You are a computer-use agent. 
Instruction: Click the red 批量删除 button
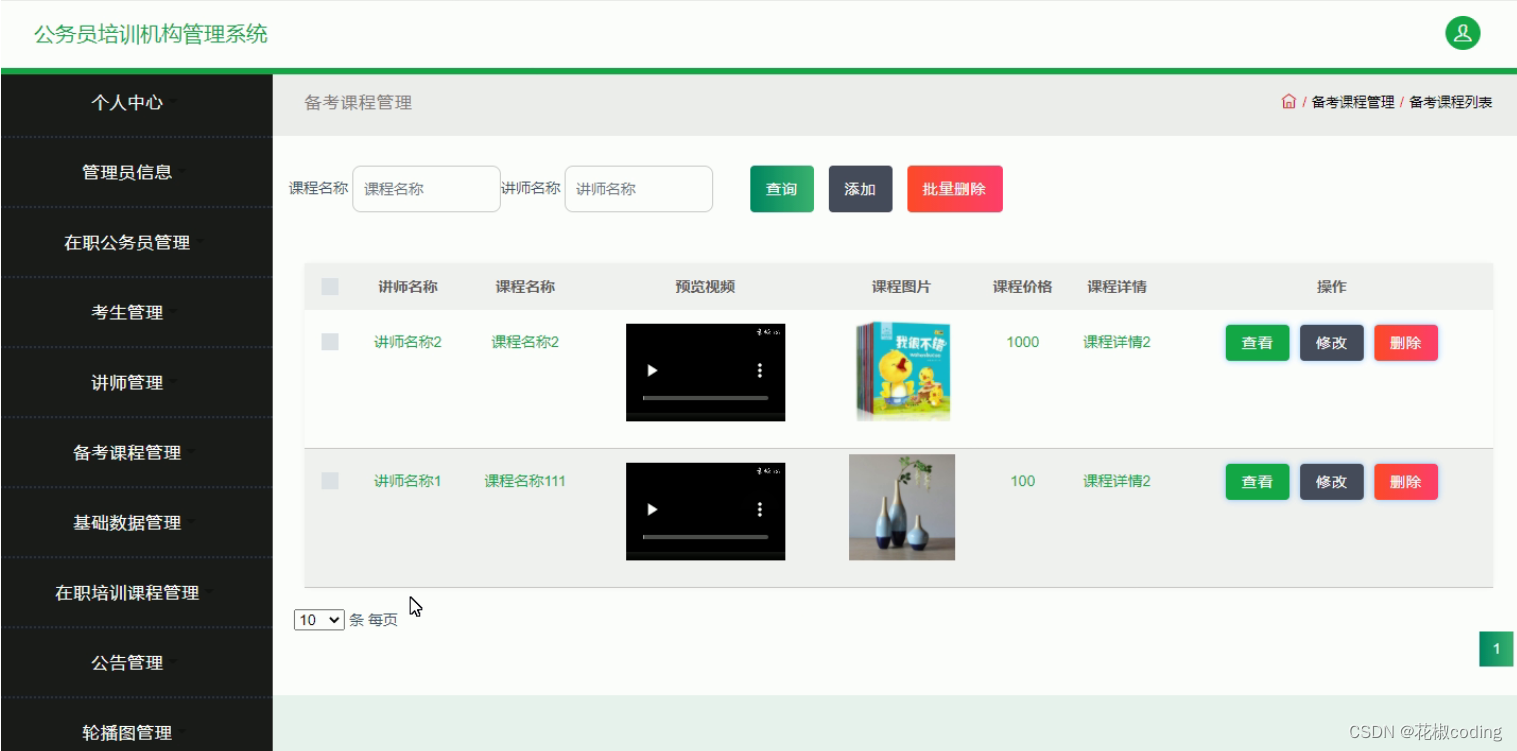(x=954, y=188)
